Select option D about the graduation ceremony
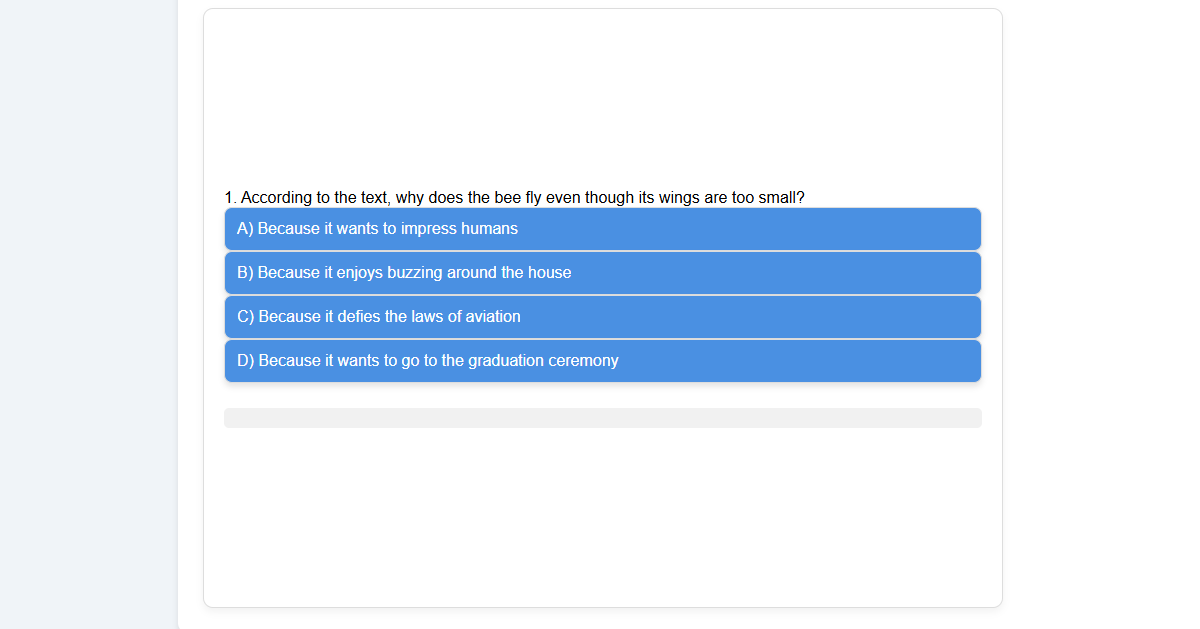Image resolution: width=1200 pixels, height=629 pixels. pos(602,361)
